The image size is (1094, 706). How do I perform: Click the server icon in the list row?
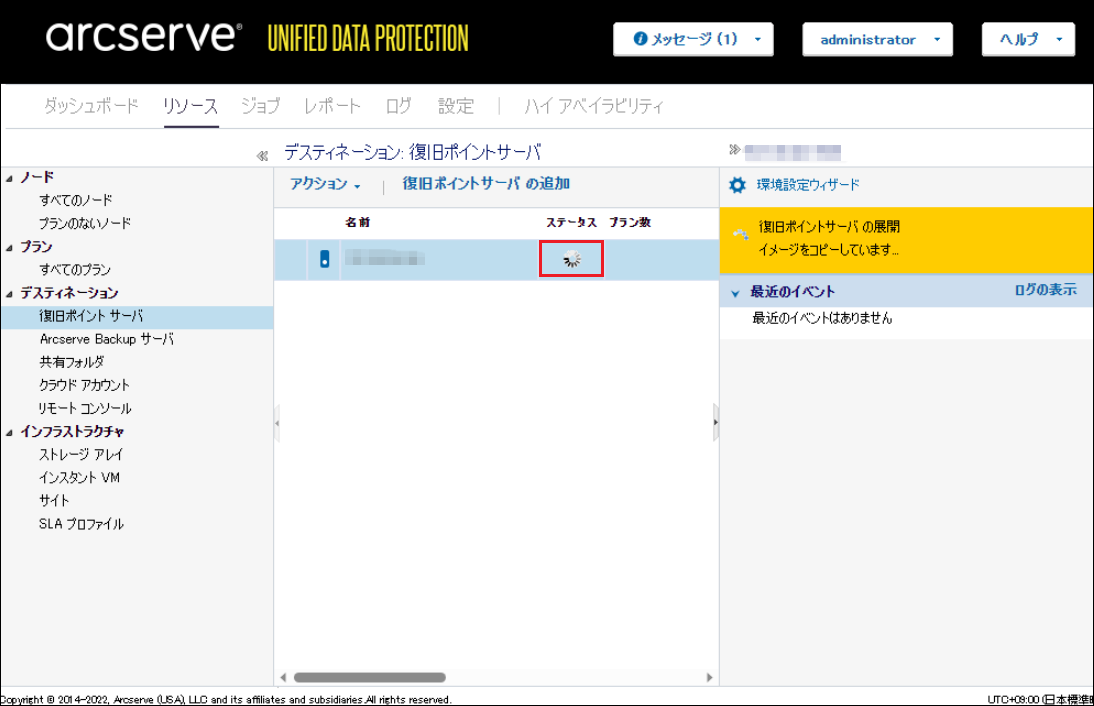[x=323, y=260]
